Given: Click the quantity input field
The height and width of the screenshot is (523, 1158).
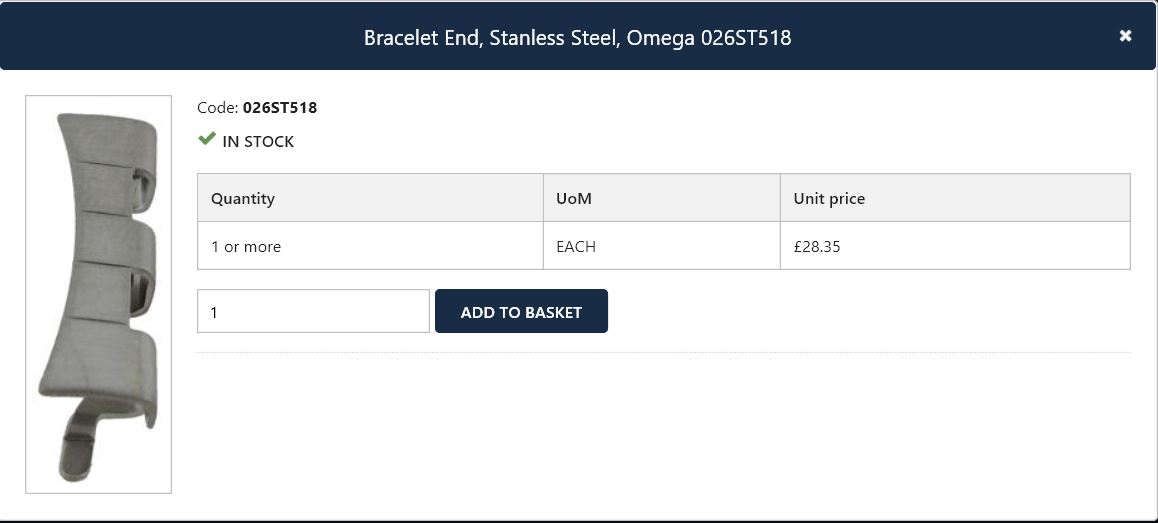Looking at the screenshot, I should click(313, 311).
